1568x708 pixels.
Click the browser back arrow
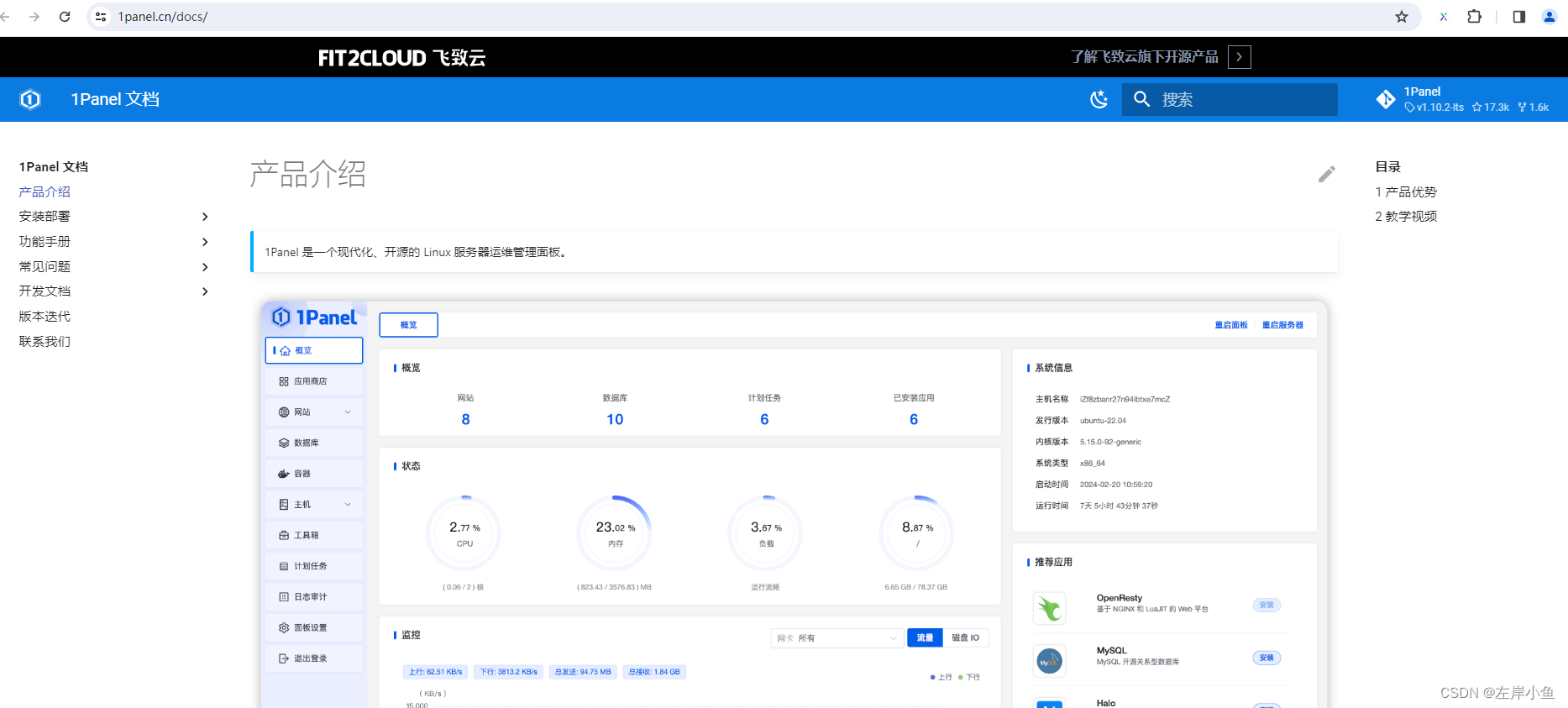[x=5, y=17]
